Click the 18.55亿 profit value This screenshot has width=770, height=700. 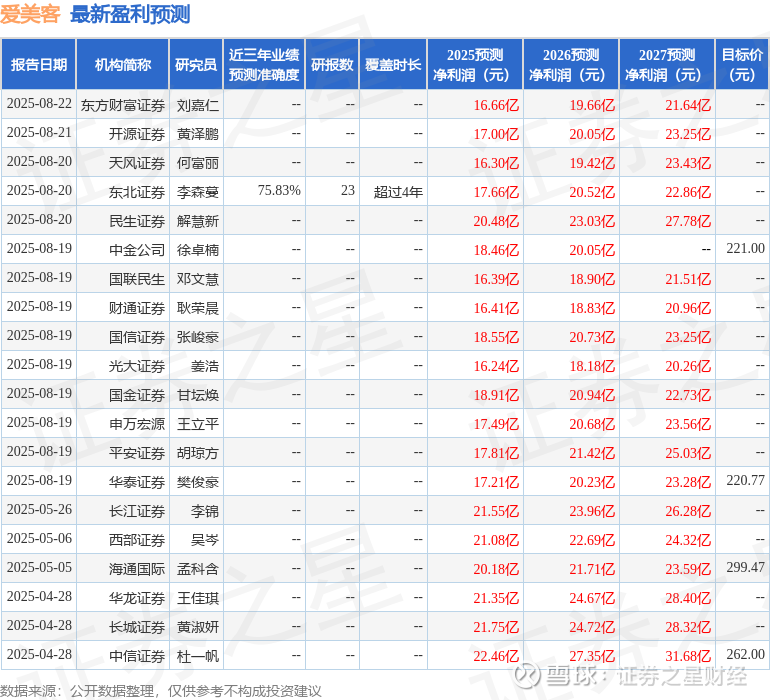tap(496, 337)
